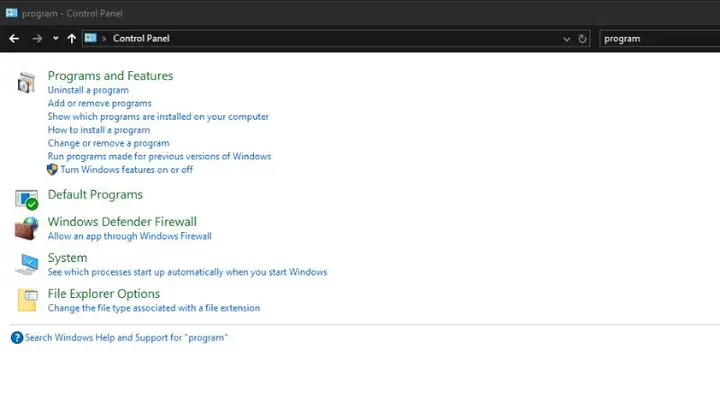Click the Windows Defender Firewall icon

(26, 228)
